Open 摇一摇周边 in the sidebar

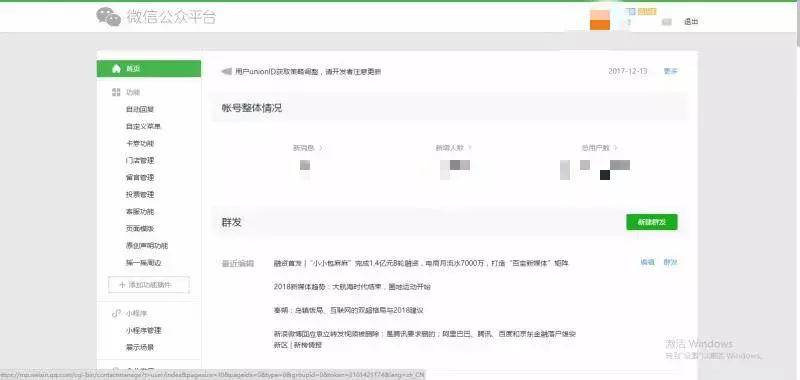click(143, 263)
